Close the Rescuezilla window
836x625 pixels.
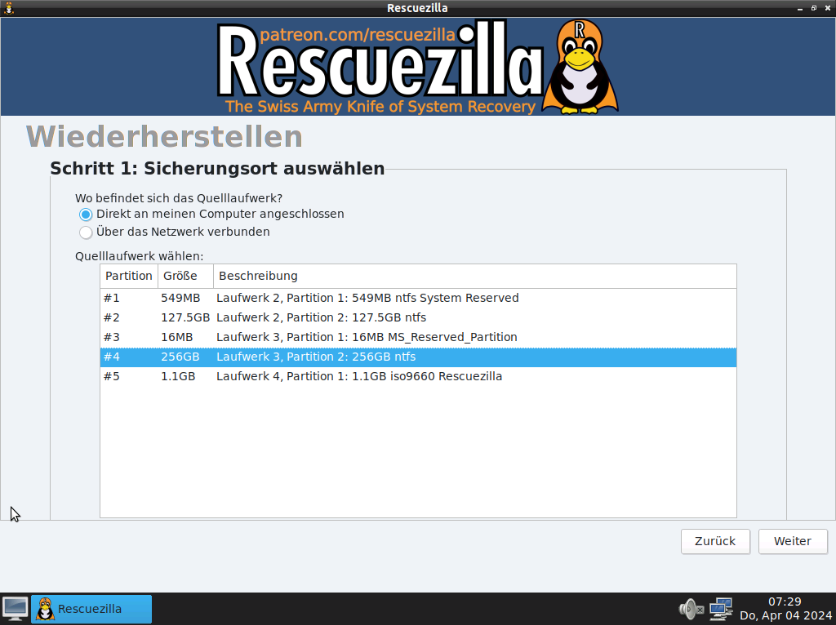click(826, 8)
